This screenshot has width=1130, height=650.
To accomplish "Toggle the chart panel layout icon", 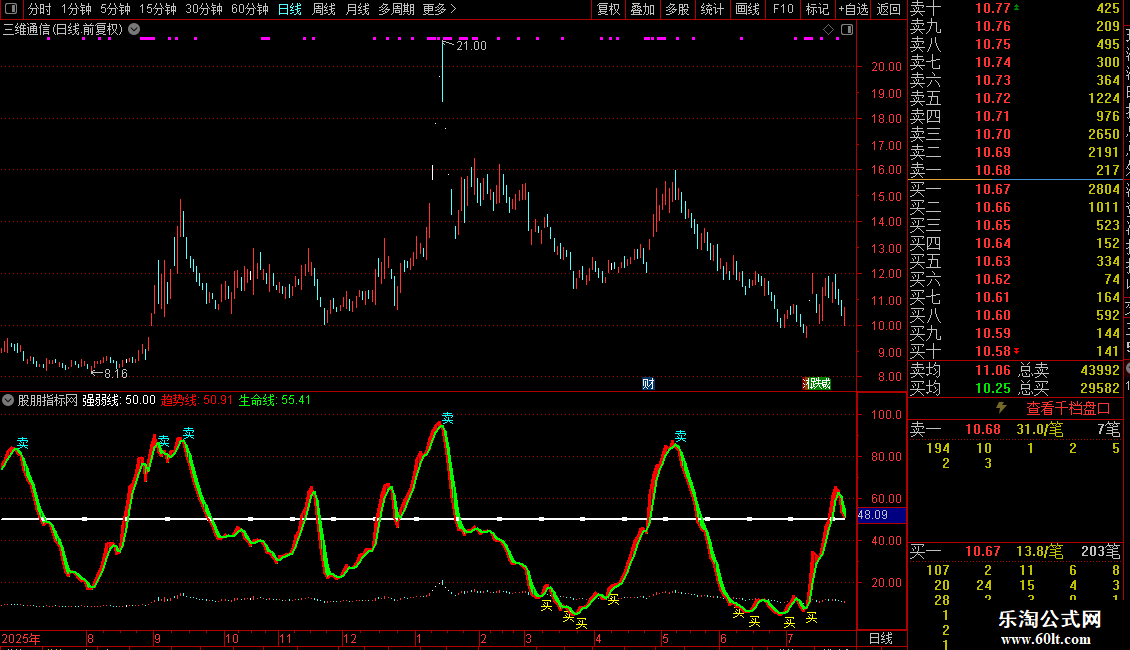I will [848, 30].
